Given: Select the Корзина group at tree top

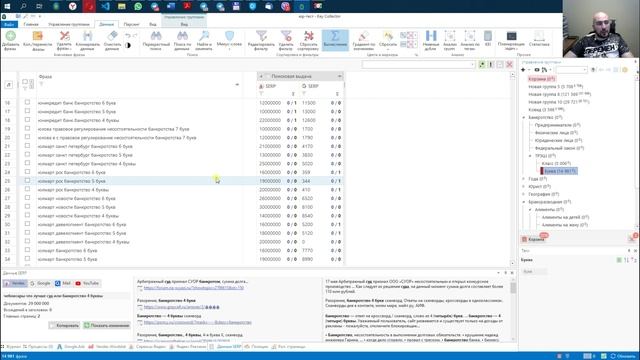Looking at the screenshot, I should coord(542,79).
